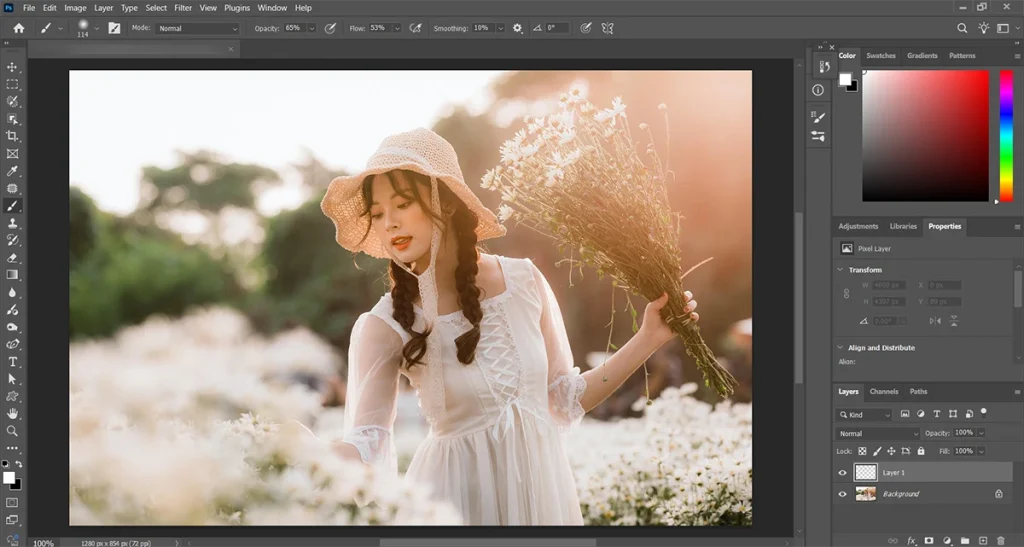The image size is (1024, 547).
Task: Select the Move tool
Action: click(13, 67)
